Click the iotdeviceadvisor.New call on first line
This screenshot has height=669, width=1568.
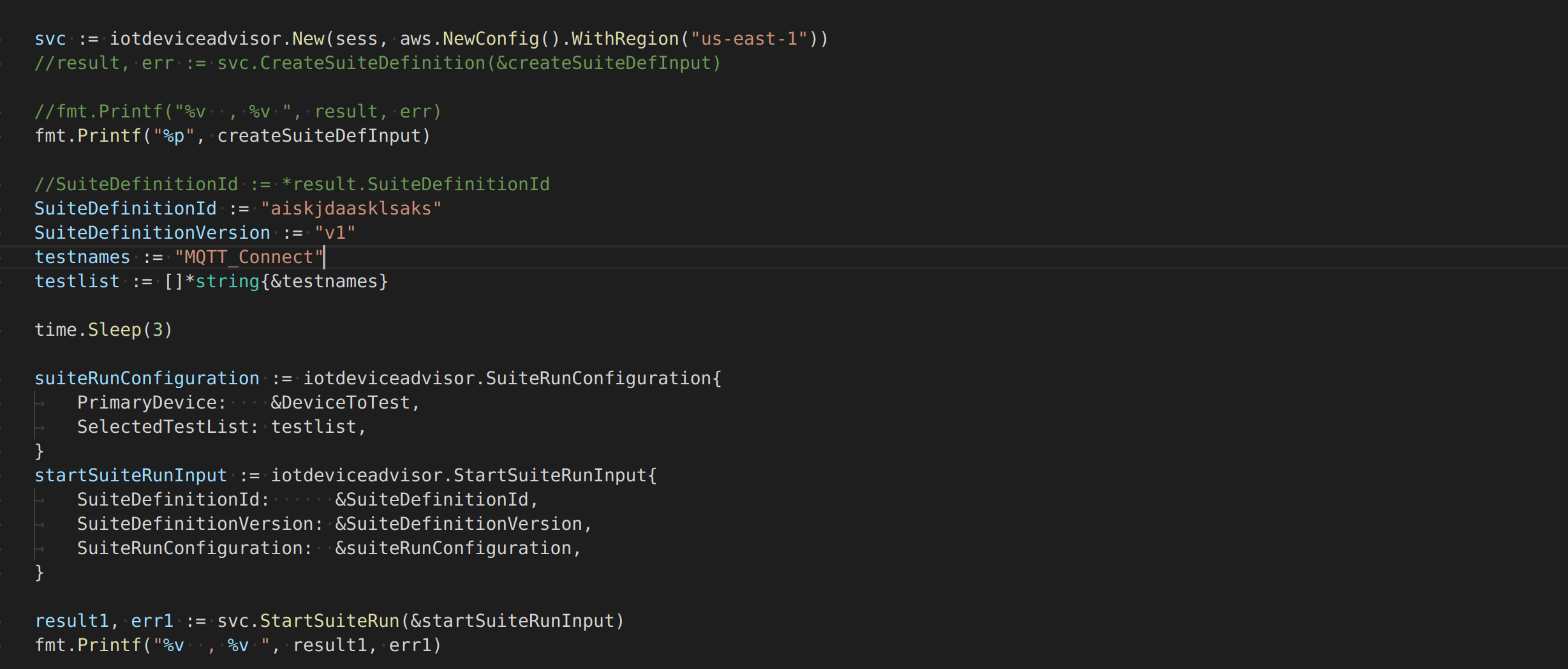pyautogui.click(x=217, y=39)
